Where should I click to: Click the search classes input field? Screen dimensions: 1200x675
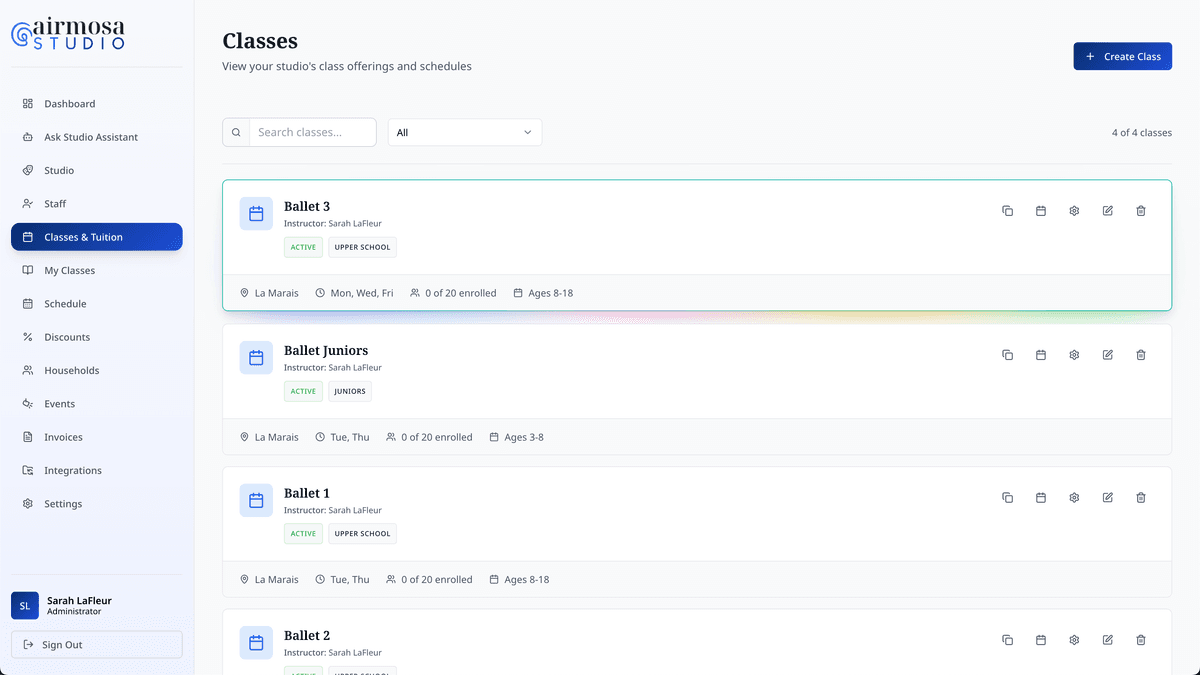coord(310,131)
